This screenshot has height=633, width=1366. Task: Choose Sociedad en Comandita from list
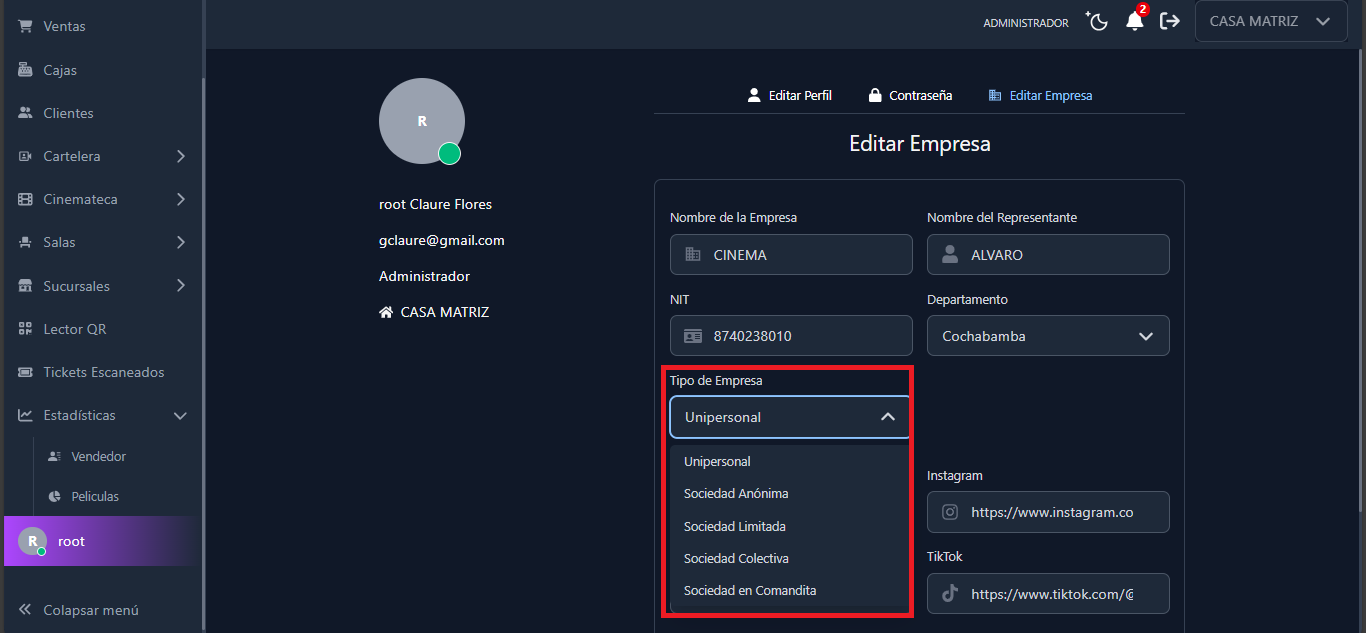[750, 590]
